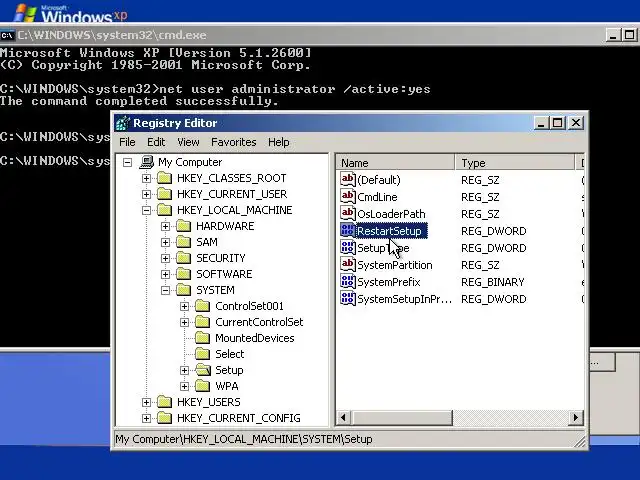Click the WPA key folder icon
Viewport: 640px width, 480px height.
coord(202,386)
